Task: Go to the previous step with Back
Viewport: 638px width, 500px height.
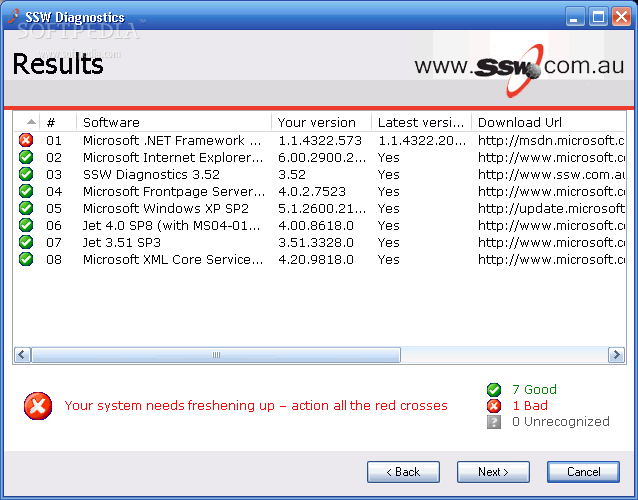Action: [403, 472]
